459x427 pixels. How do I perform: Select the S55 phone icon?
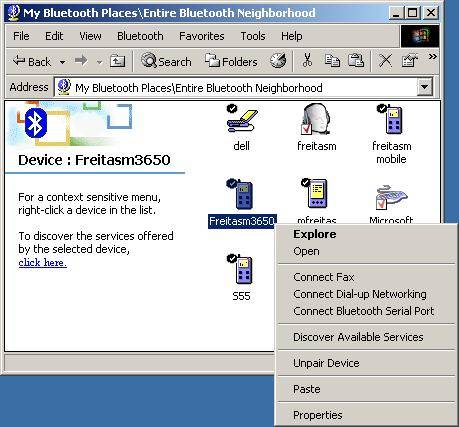click(x=241, y=269)
